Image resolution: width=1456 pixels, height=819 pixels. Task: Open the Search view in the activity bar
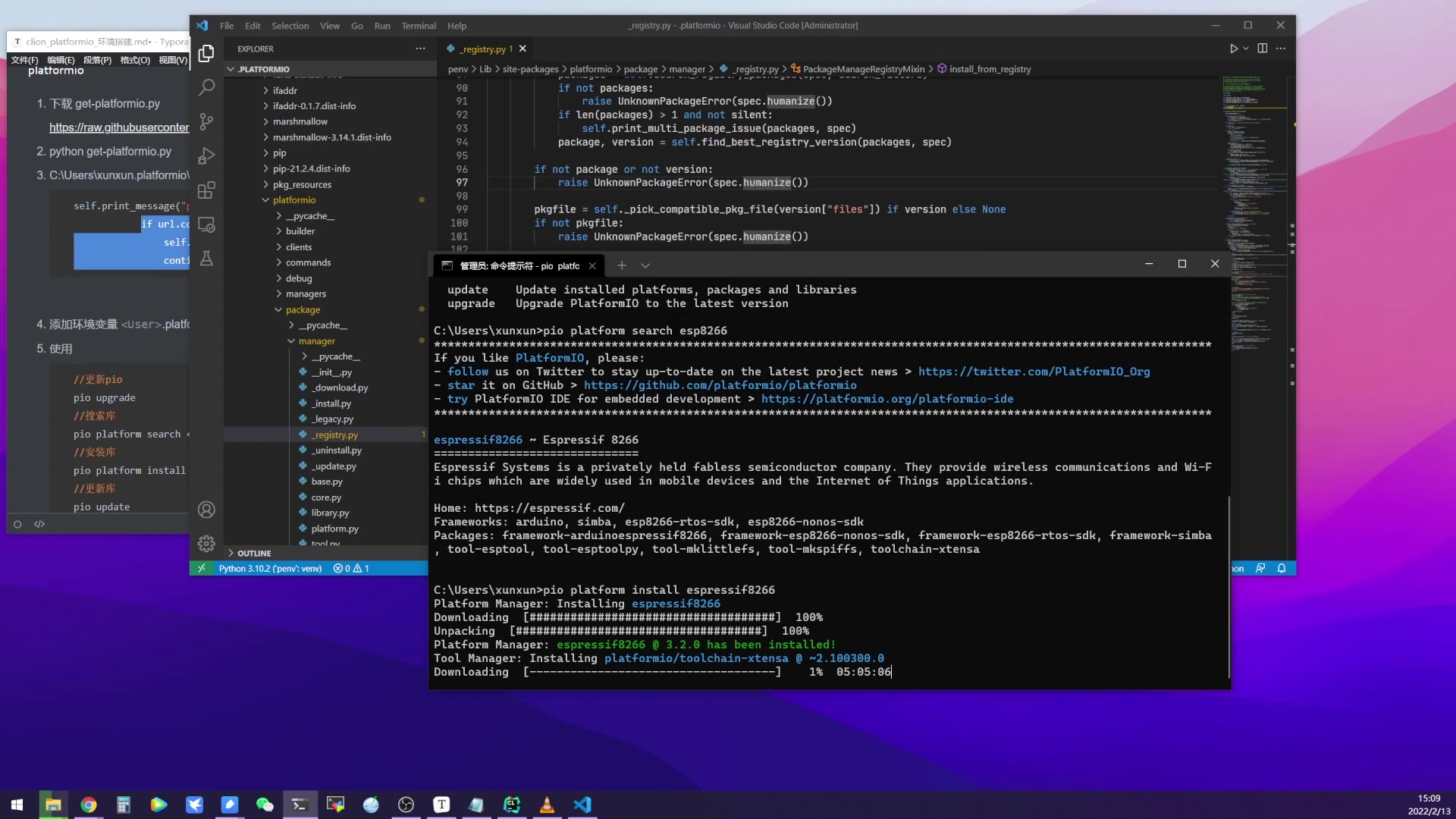[x=206, y=87]
